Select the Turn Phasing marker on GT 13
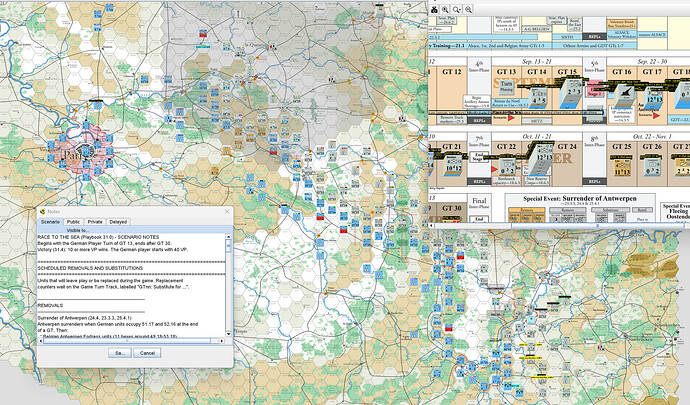Viewport: 690px width, 405px height. (x=506, y=87)
